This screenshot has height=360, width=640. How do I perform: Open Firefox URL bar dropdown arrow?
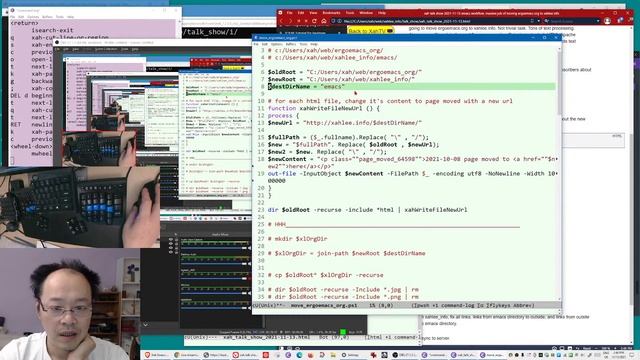coord(538,21)
